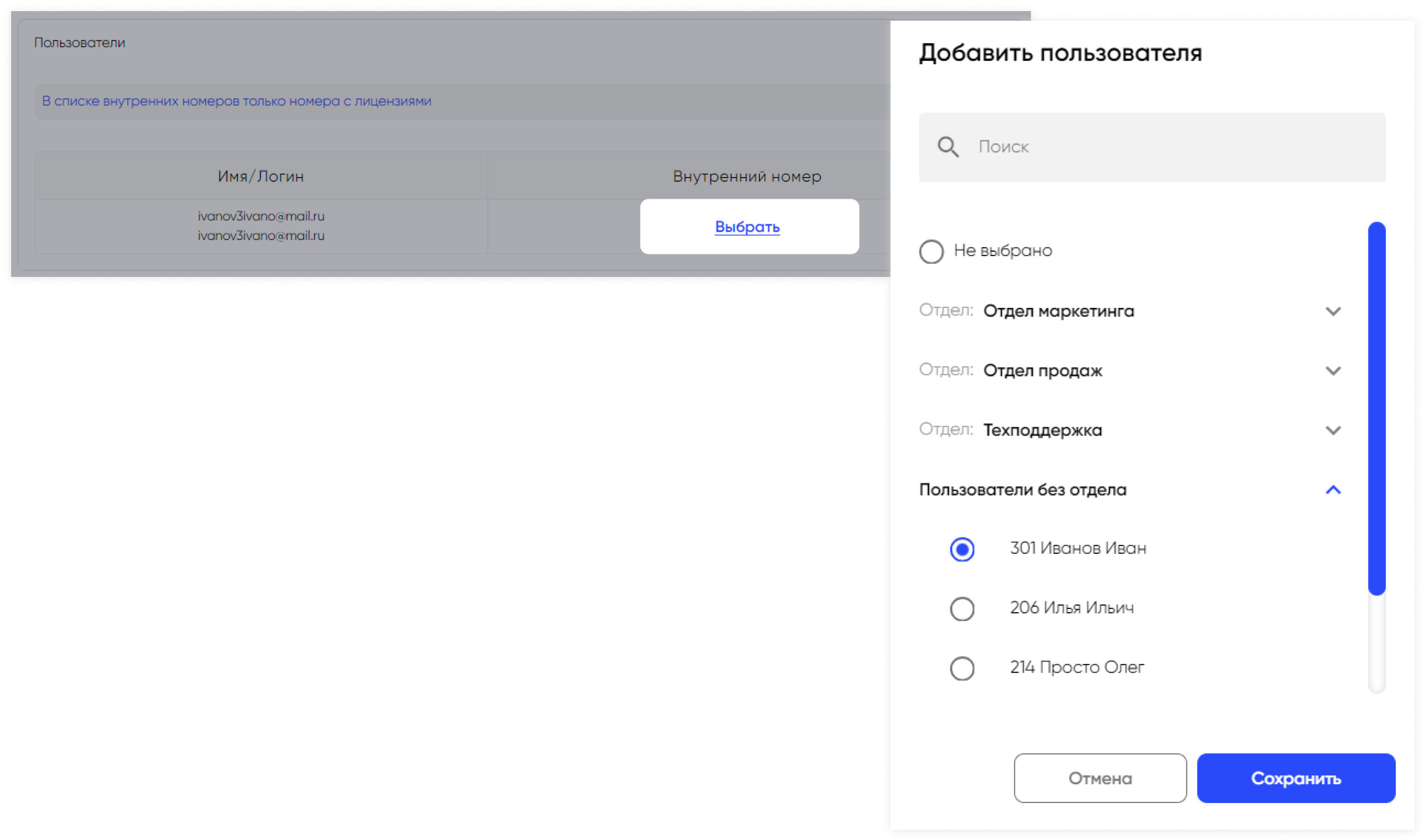Click 'Внутренний номер' column header
The image size is (1424, 840).
coord(747,177)
